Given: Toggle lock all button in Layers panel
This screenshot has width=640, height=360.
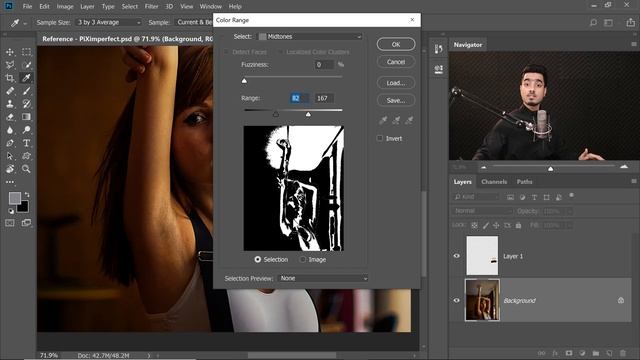Looking at the screenshot, I should click(518, 225).
